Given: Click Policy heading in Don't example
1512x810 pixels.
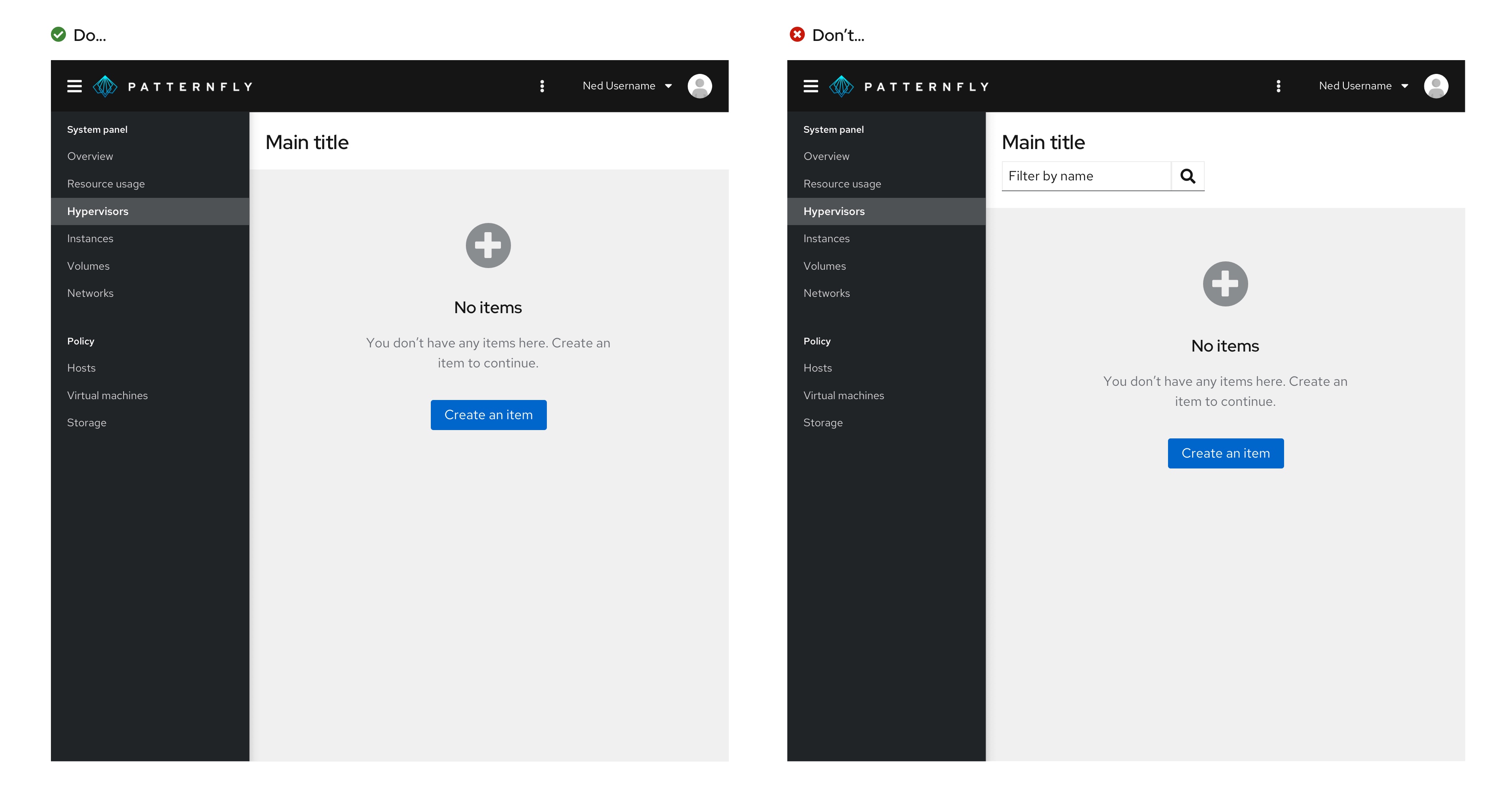Looking at the screenshot, I should (817, 341).
